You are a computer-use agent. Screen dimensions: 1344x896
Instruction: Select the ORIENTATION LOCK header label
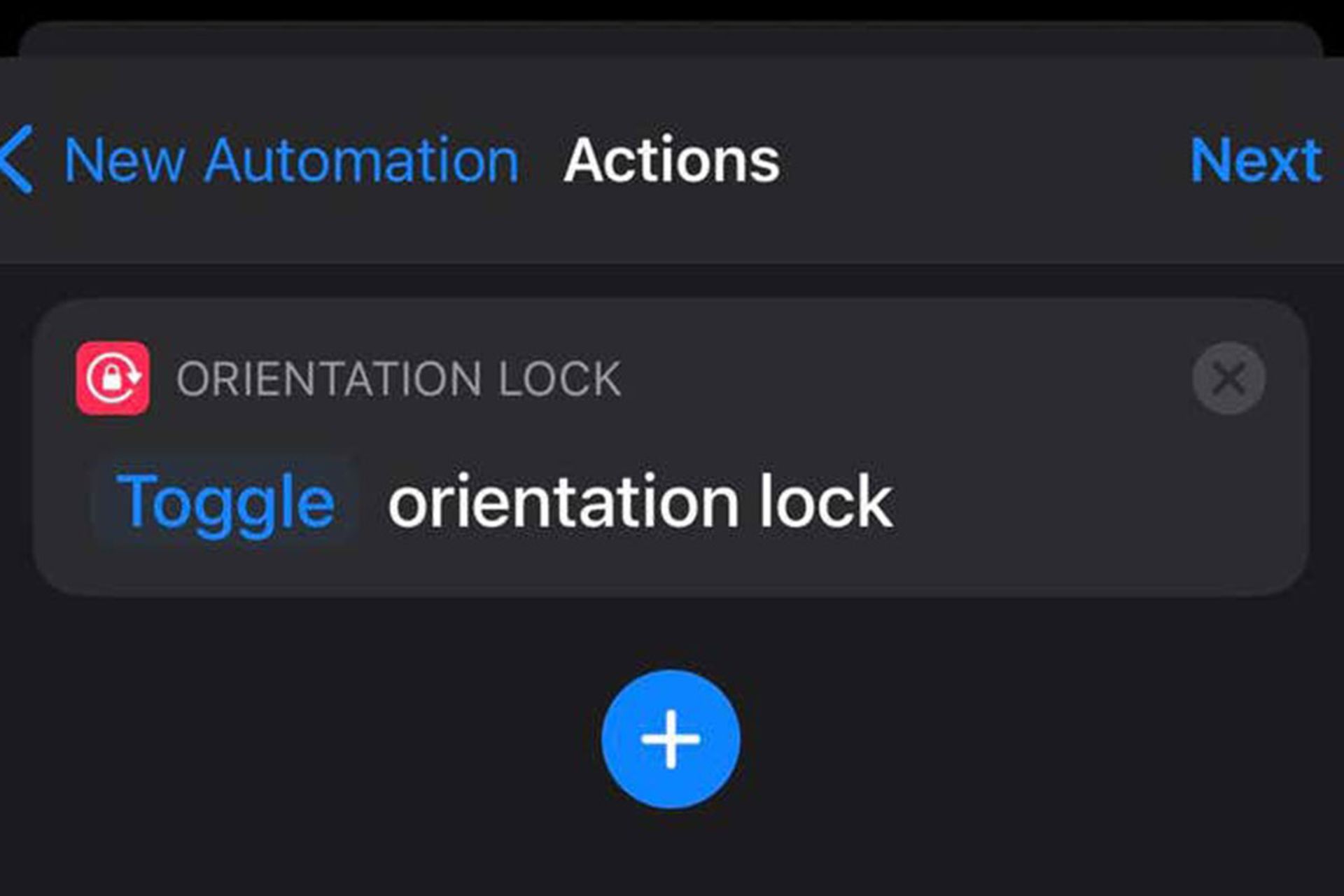[398, 379]
